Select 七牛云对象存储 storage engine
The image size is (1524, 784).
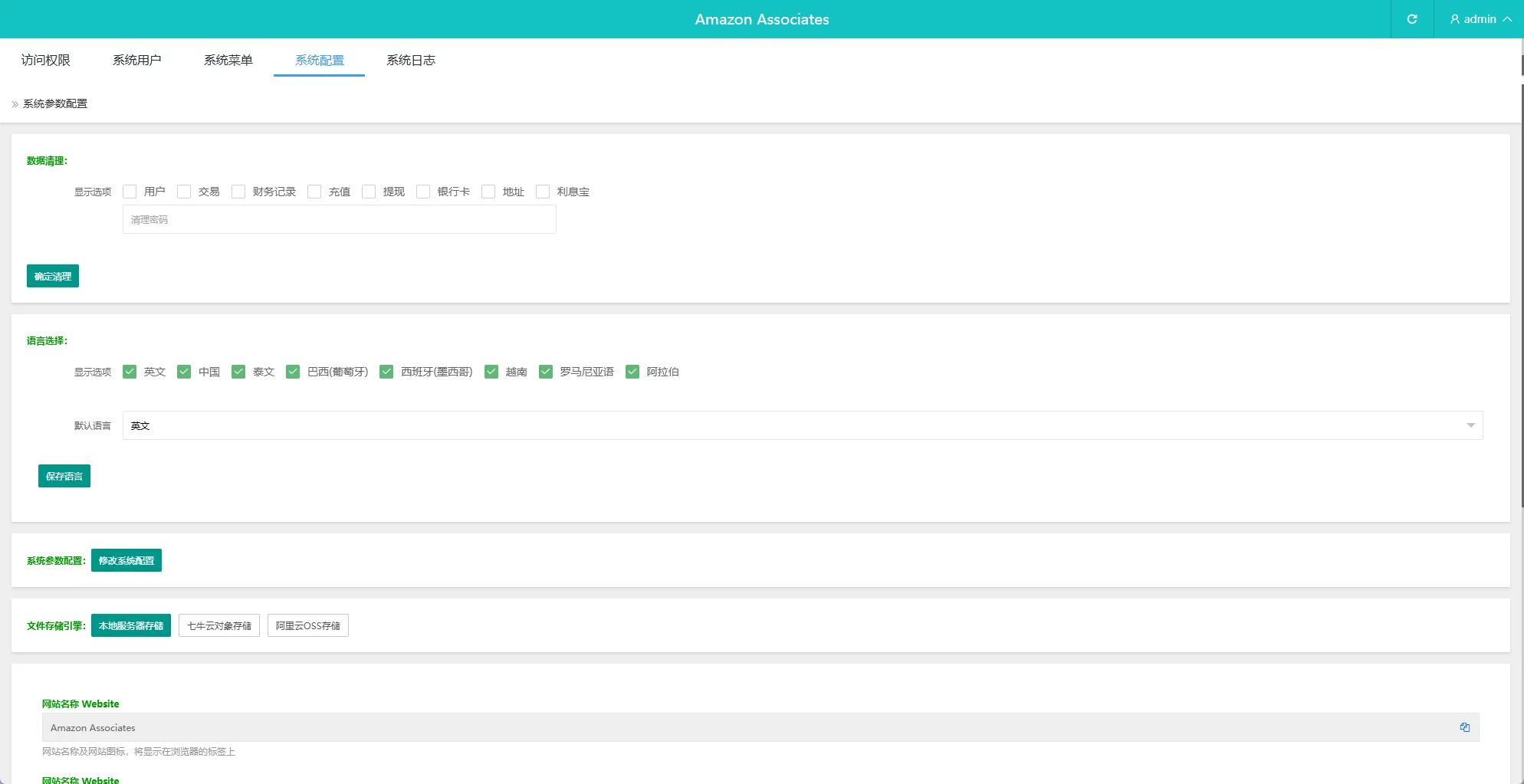219,625
